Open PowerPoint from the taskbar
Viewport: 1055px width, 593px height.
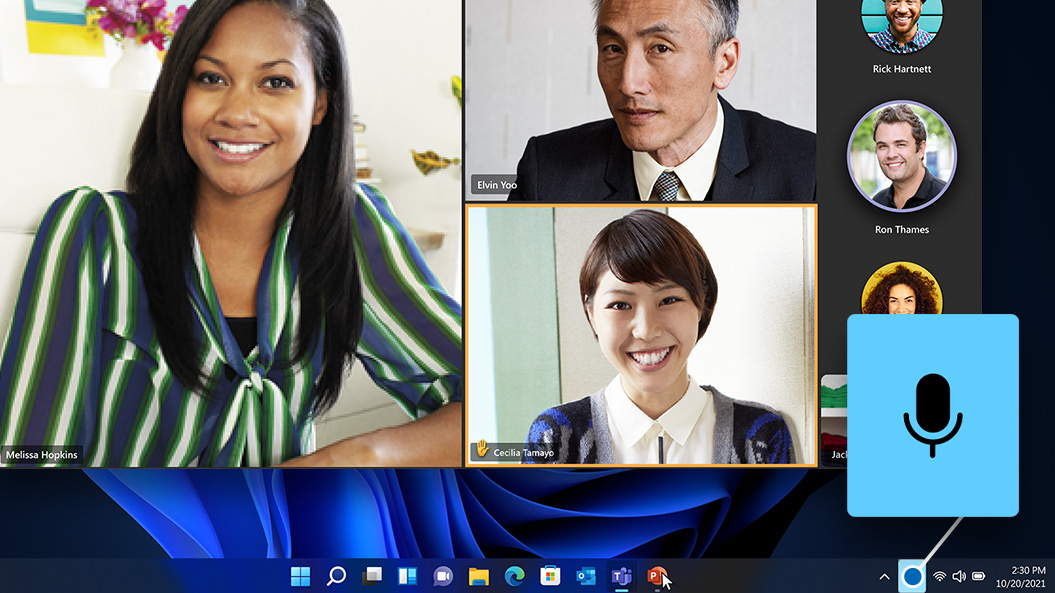coord(656,576)
